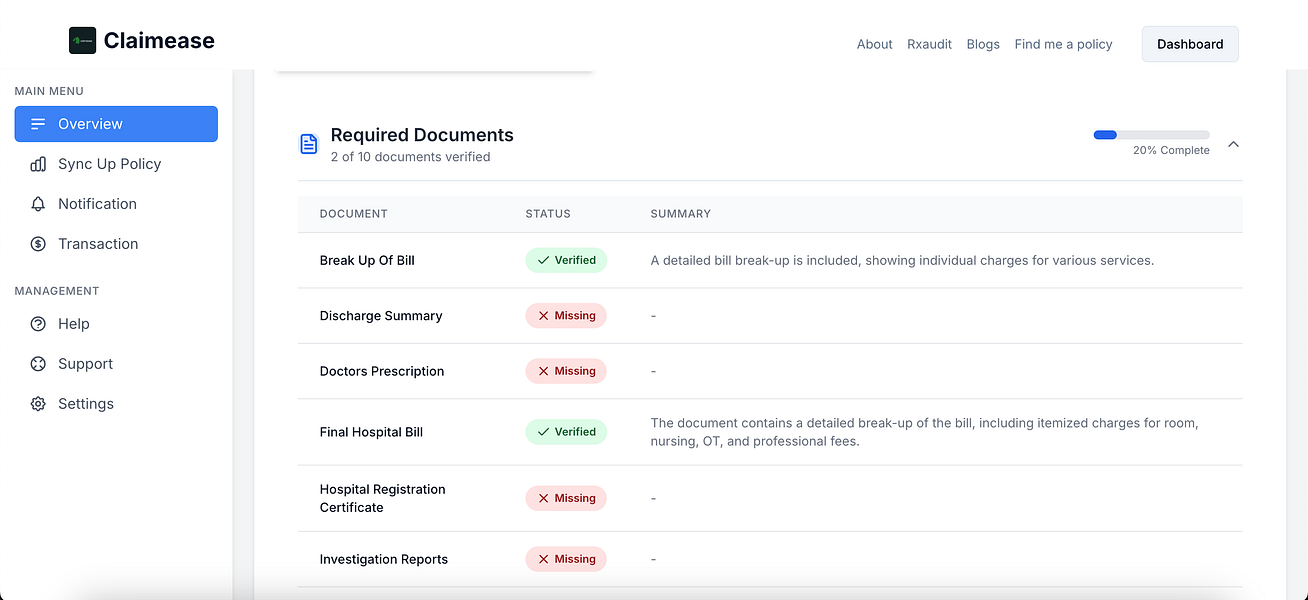Follow the Find me a policy link

pyautogui.click(x=1063, y=44)
